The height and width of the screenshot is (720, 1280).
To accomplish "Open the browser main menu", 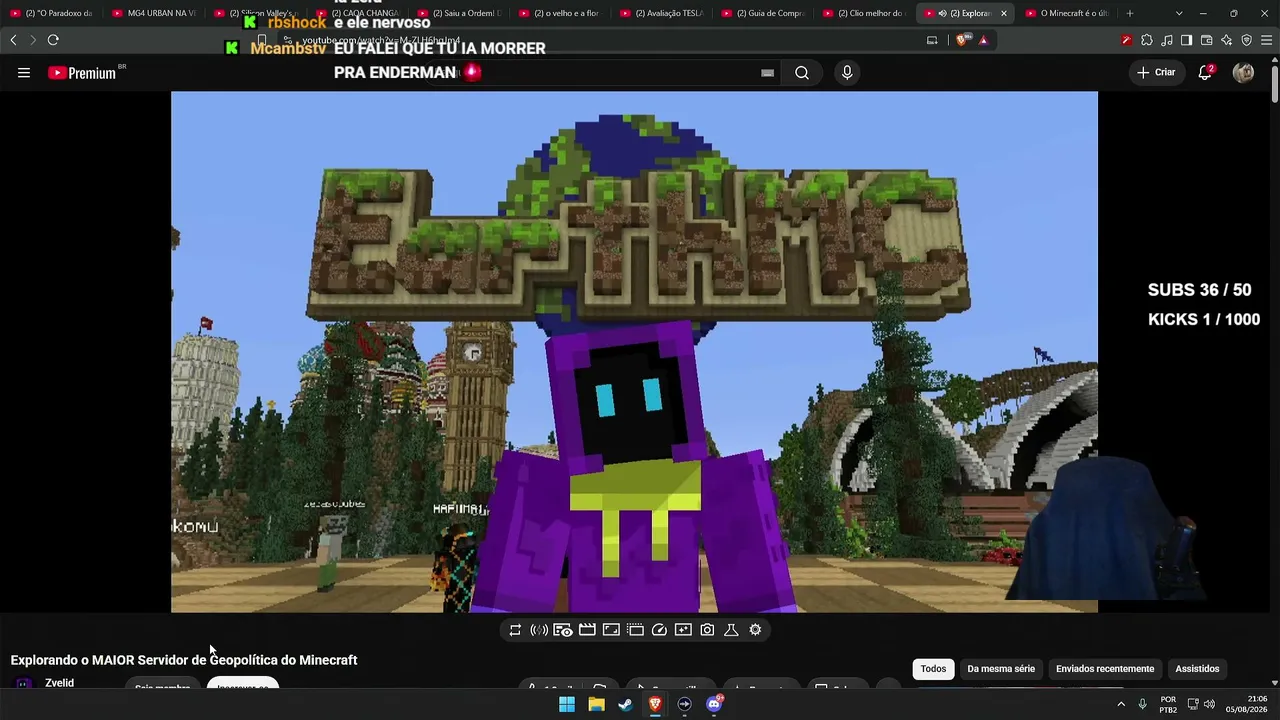I will [x=1266, y=40].
